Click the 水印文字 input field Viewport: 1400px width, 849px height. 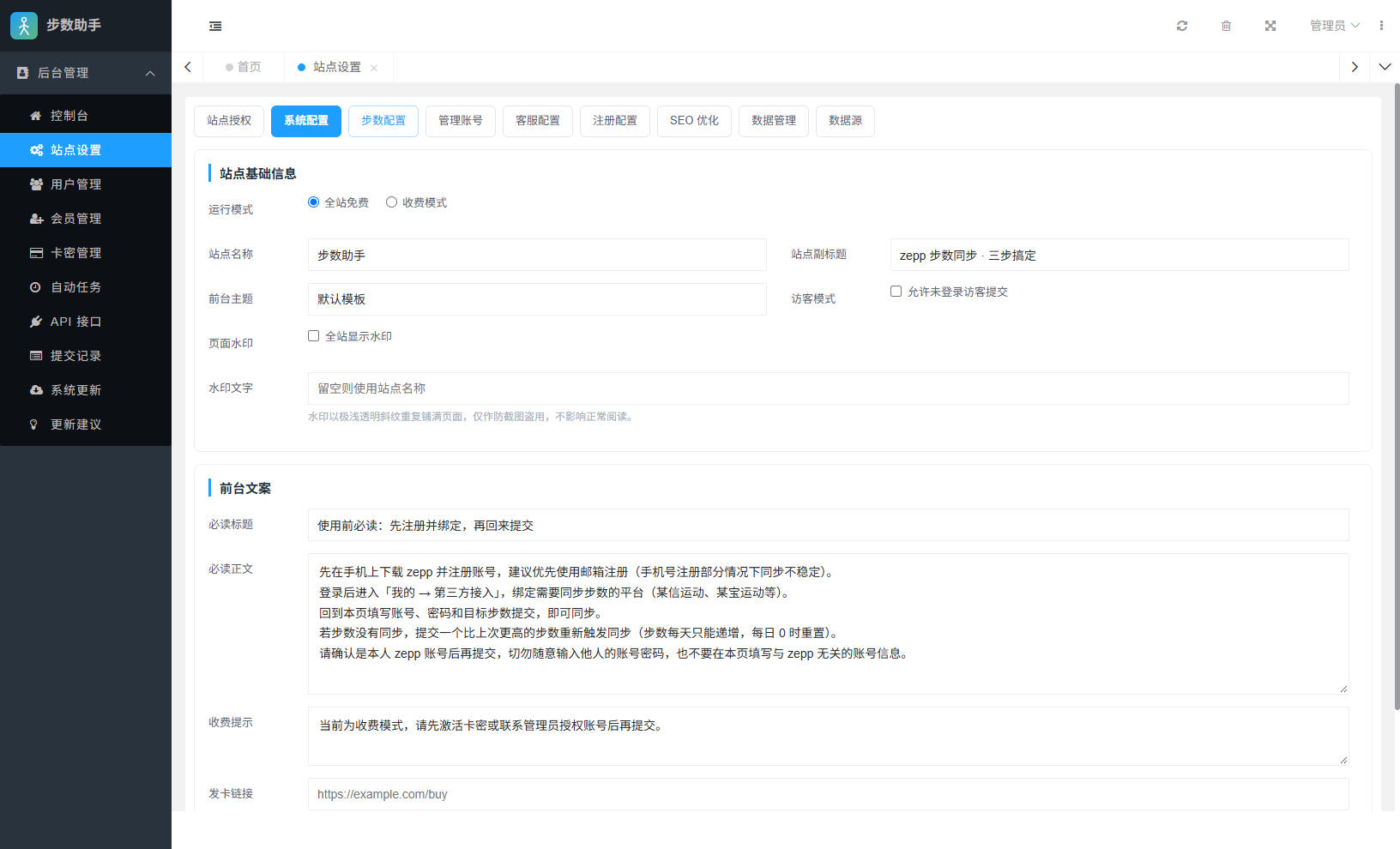tap(829, 388)
